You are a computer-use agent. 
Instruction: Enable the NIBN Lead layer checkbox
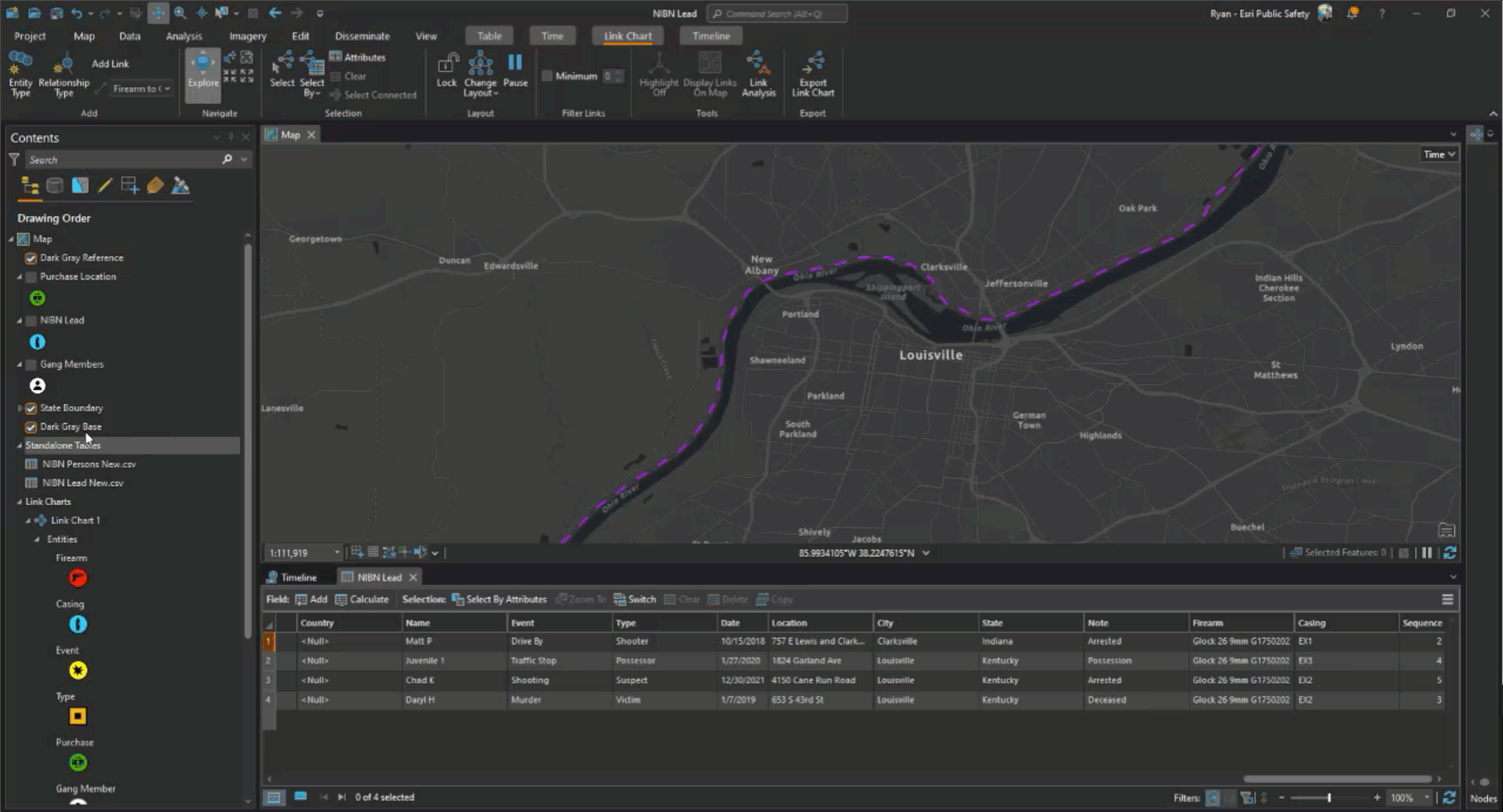32,320
